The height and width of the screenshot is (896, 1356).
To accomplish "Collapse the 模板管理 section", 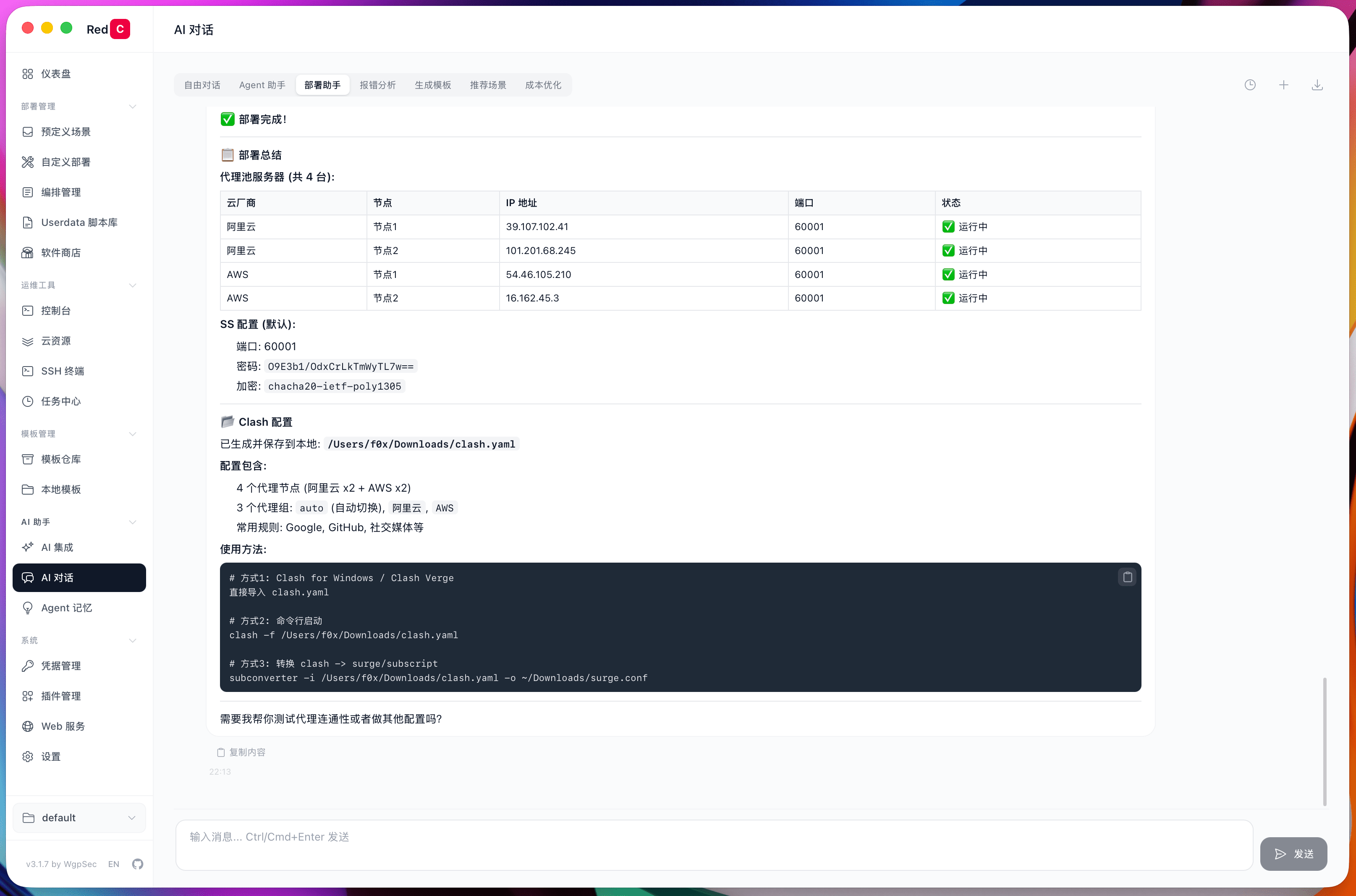I will coord(133,434).
